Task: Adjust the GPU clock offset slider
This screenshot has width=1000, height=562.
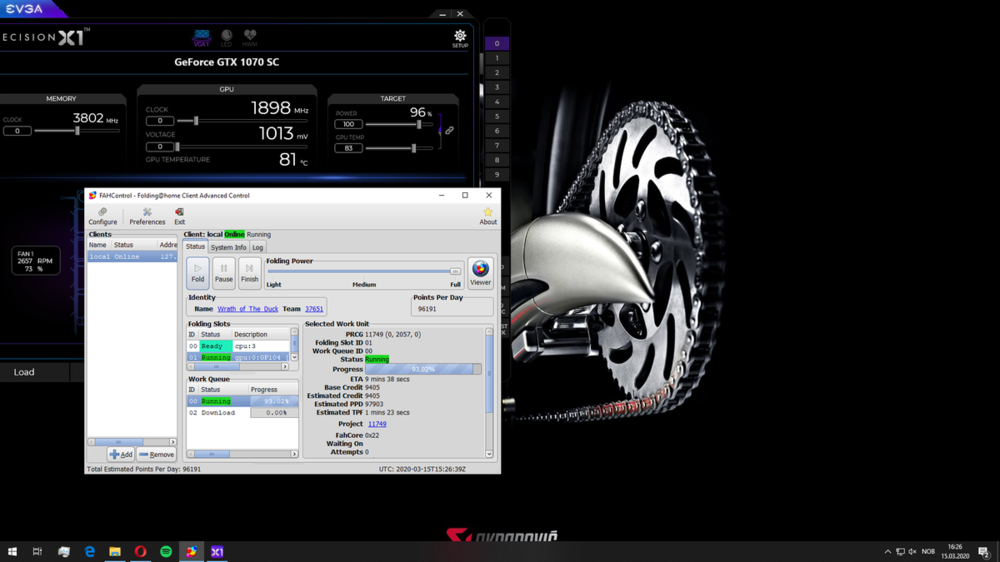Action: [x=196, y=121]
